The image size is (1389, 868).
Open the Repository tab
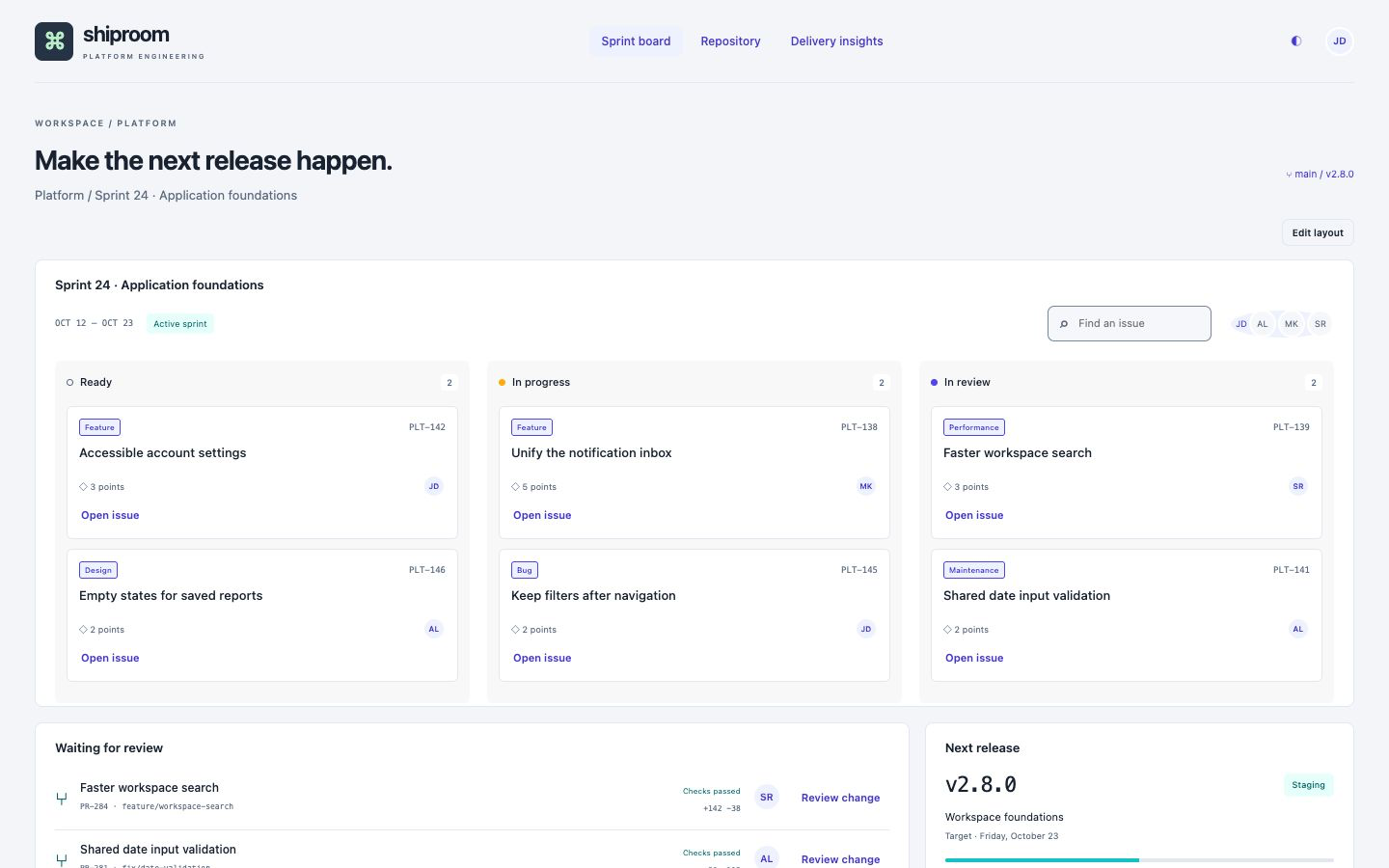(730, 41)
